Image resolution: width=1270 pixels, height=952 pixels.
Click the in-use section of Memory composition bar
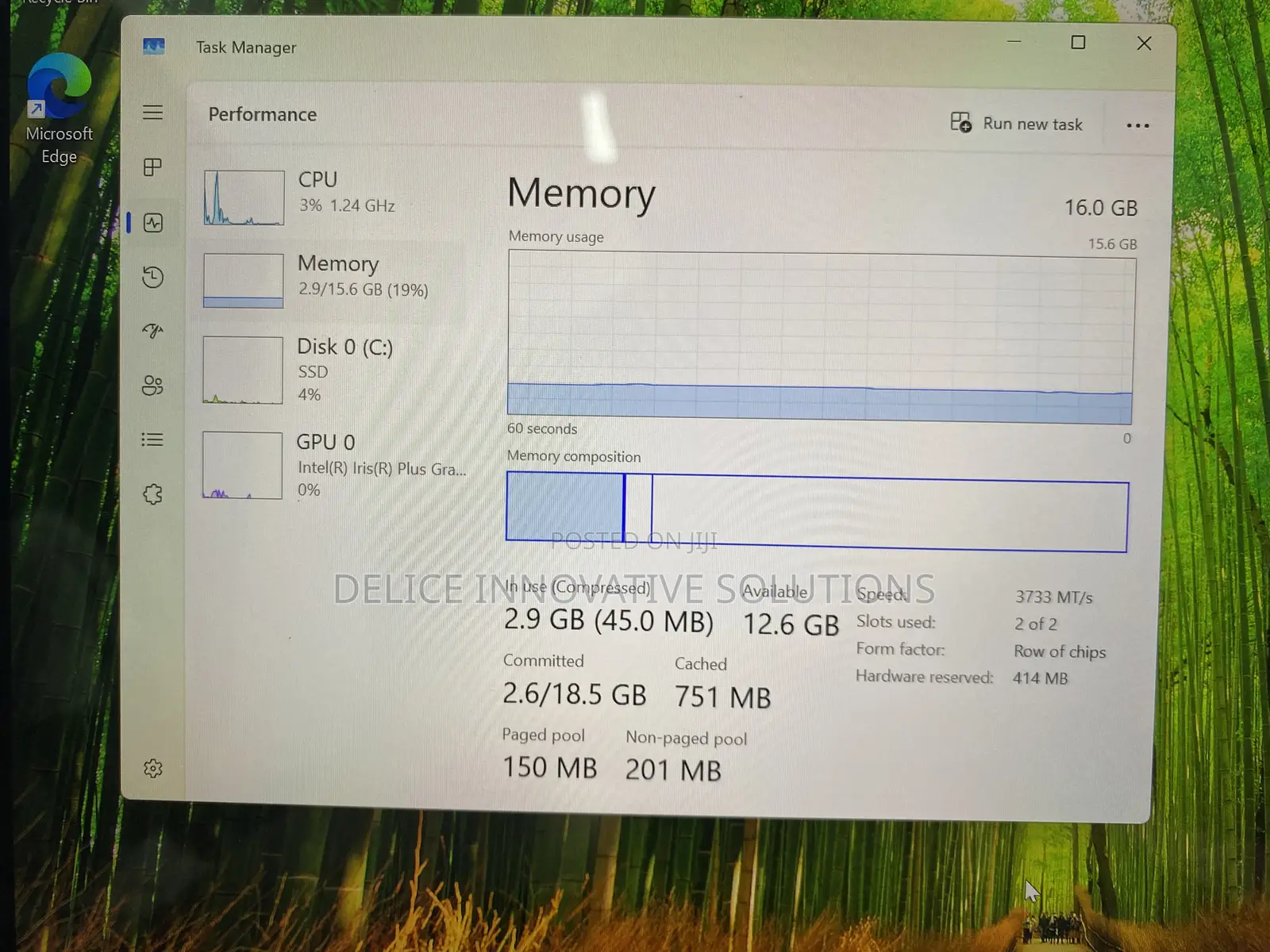pos(565,507)
